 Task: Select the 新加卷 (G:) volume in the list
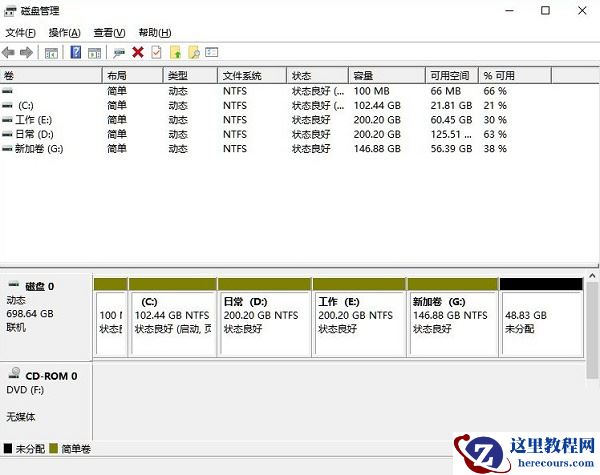(39, 149)
